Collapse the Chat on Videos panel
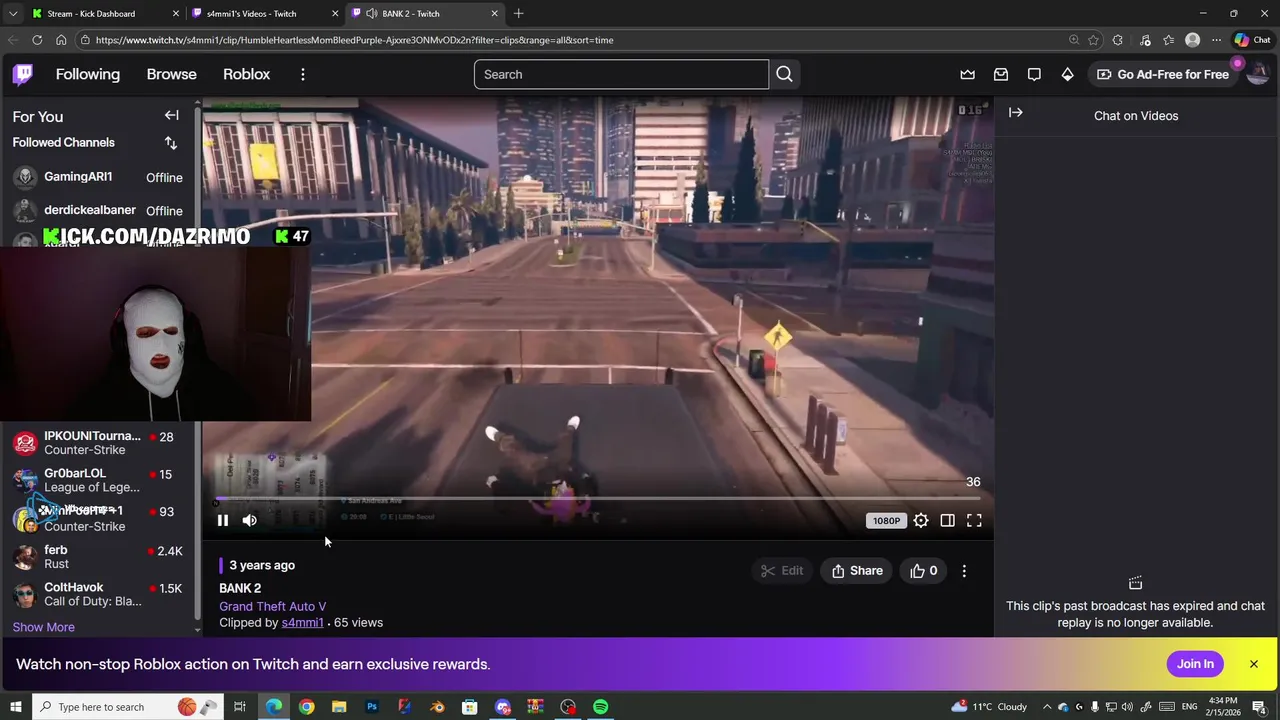1280x720 pixels. pos(1016,113)
